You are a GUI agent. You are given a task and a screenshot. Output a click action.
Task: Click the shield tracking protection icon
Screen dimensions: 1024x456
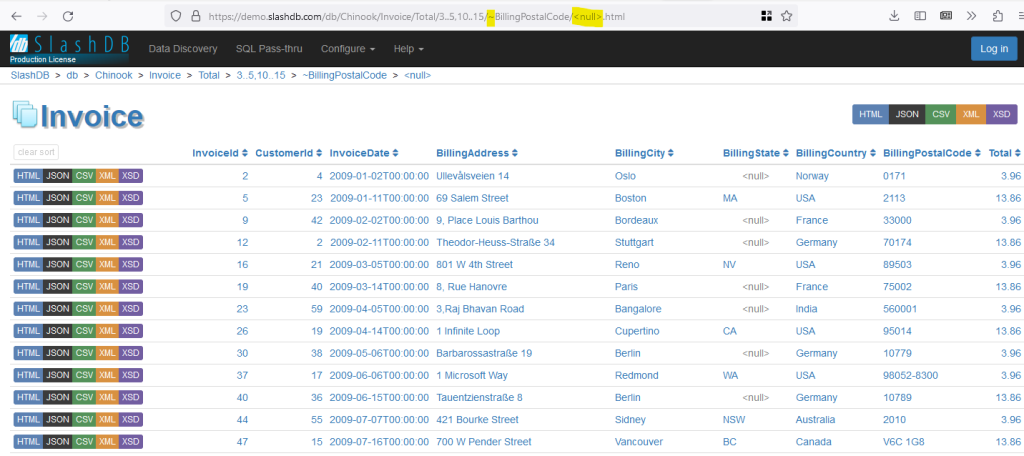[175, 16]
